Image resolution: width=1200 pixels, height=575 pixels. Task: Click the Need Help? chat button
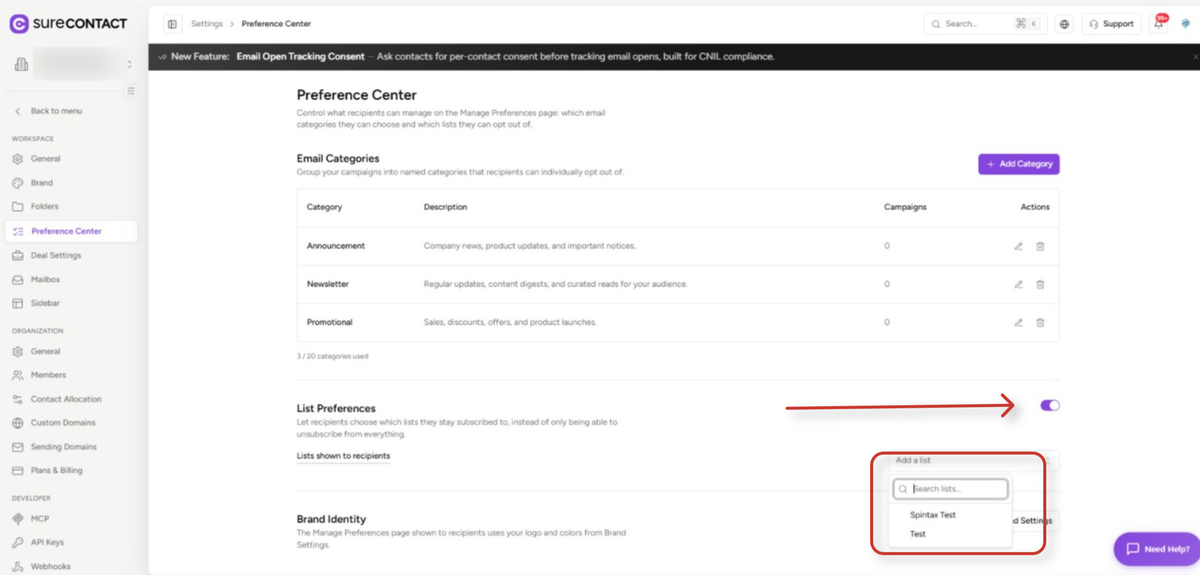(1156, 549)
